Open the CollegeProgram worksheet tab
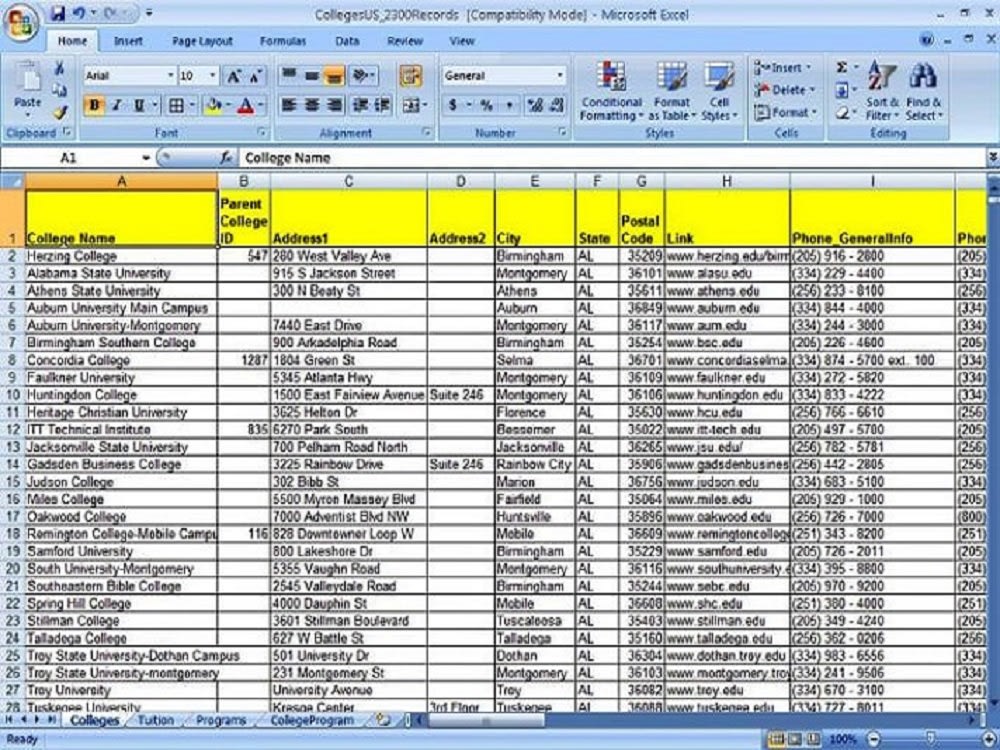 pos(312,720)
